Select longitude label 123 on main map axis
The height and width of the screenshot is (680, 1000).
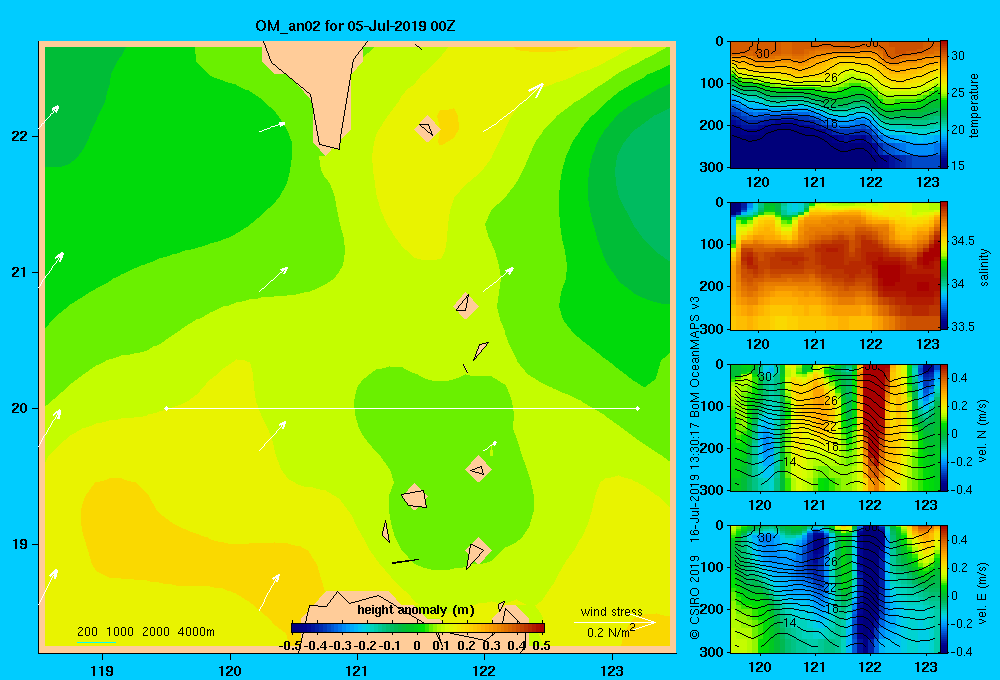[x=612, y=670]
